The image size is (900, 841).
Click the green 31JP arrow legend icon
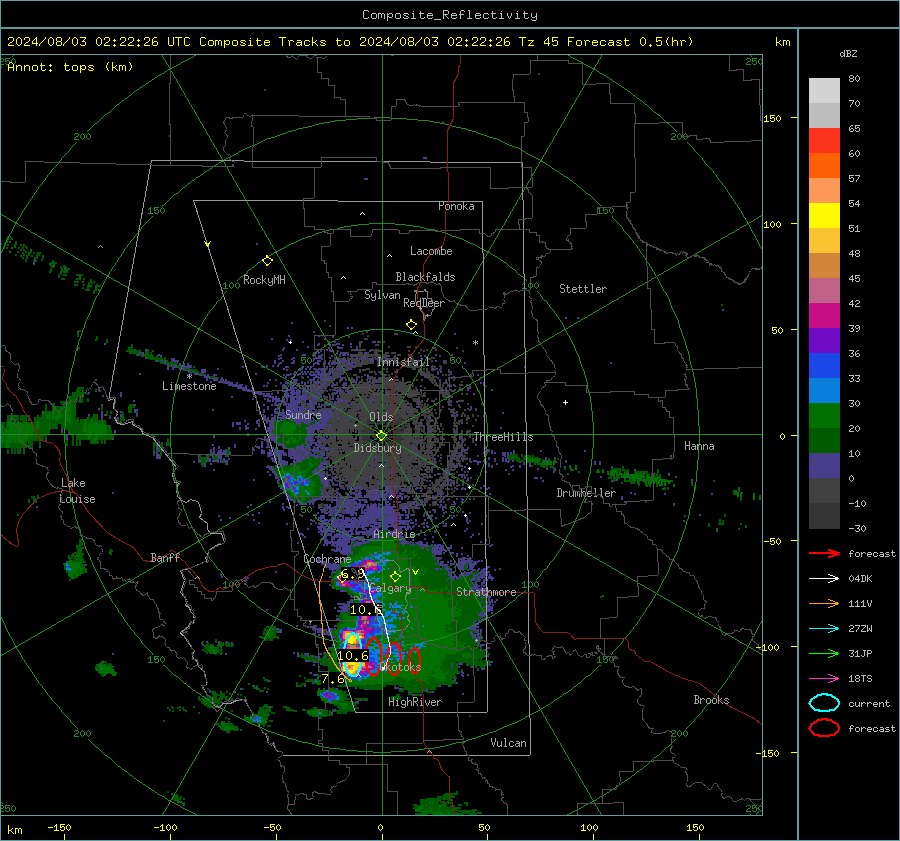pos(824,653)
